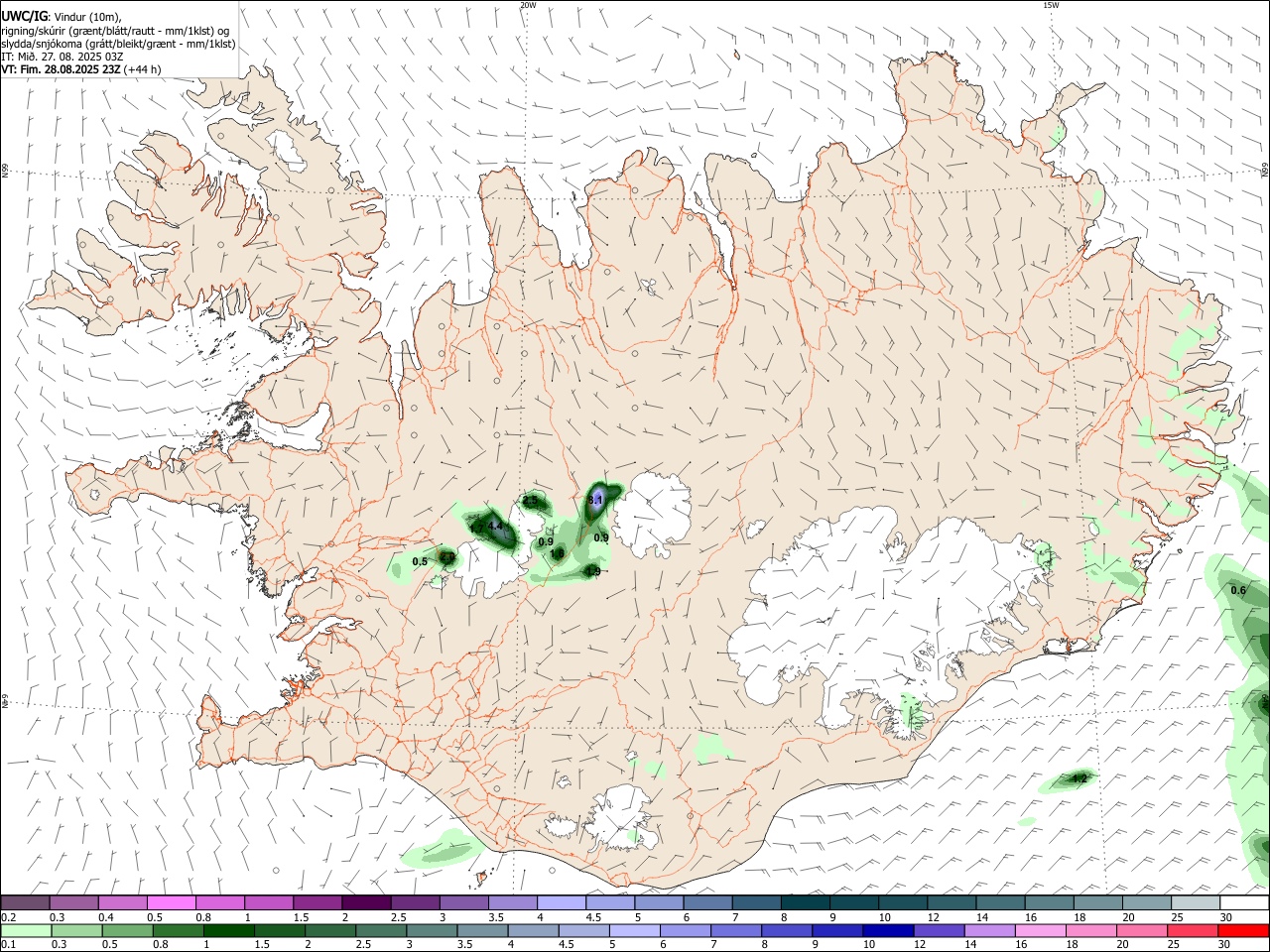Click the 4.4 precipitation value on the map
The height and width of the screenshot is (952, 1270).
pos(495,527)
